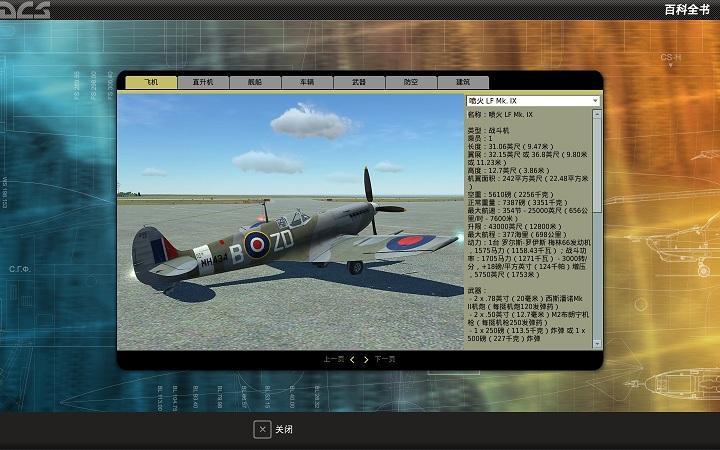The height and width of the screenshot is (450, 720).
Task: Switch to the 防空 (Air Defense) tab
Action: (411, 82)
